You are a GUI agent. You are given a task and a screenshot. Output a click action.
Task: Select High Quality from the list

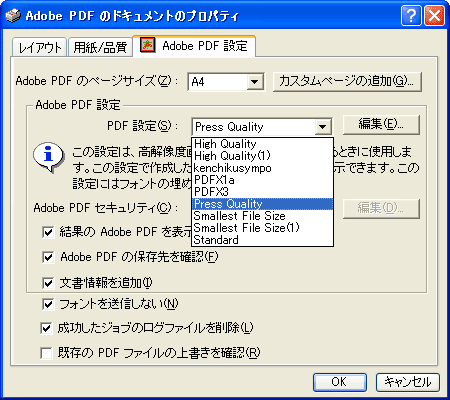tap(225, 144)
